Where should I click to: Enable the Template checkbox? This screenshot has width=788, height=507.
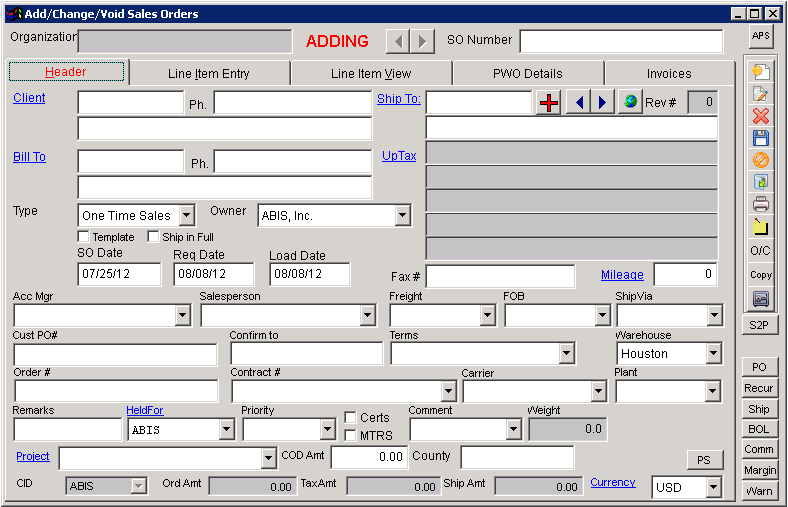84,237
